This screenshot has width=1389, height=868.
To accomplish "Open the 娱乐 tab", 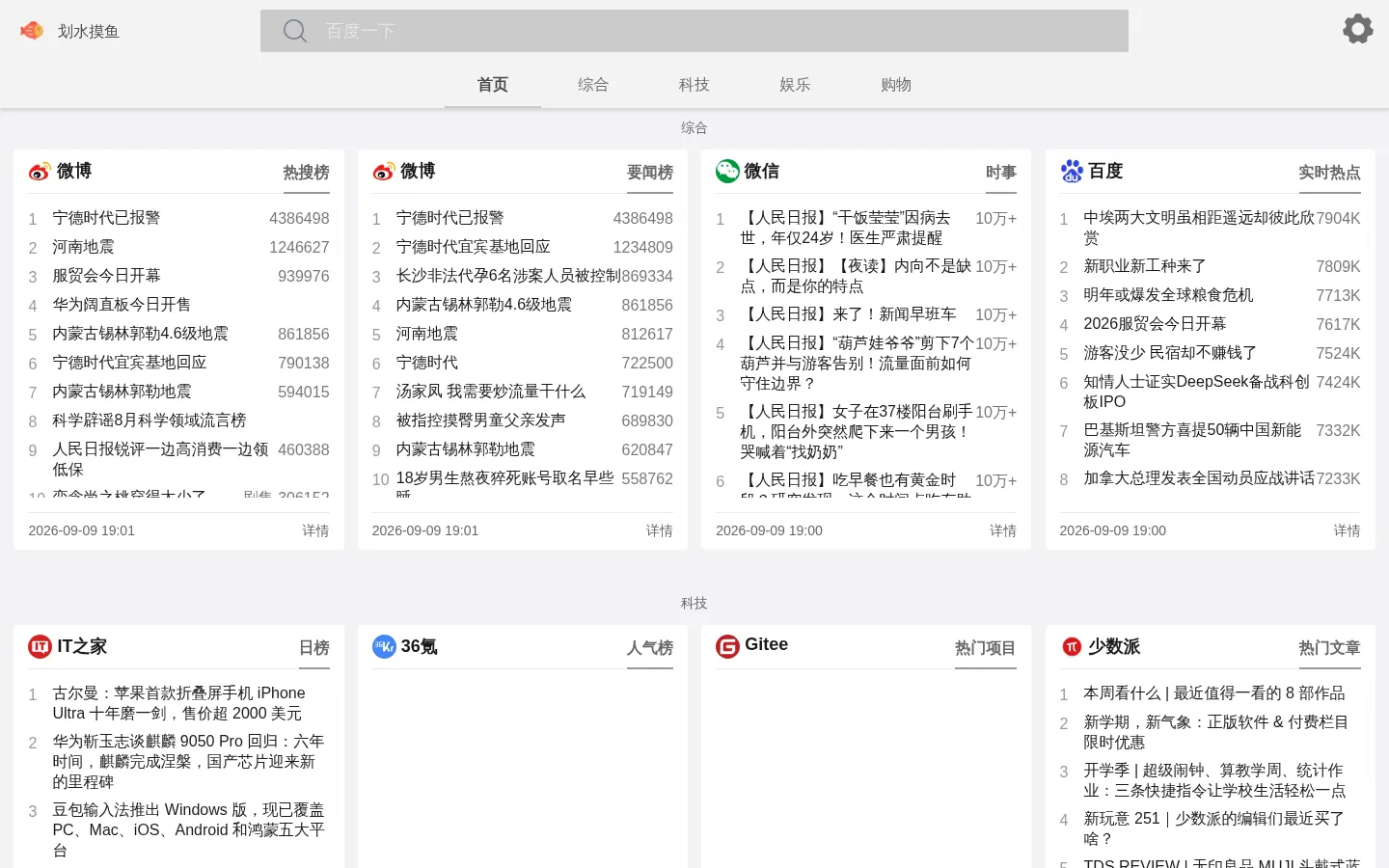I will (x=795, y=85).
